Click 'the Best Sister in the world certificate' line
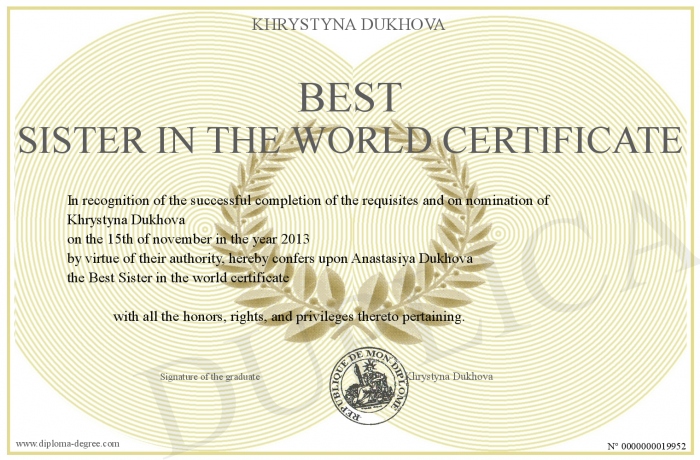Image resolution: width=700 pixels, height=460 pixels. [x=178, y=277]
